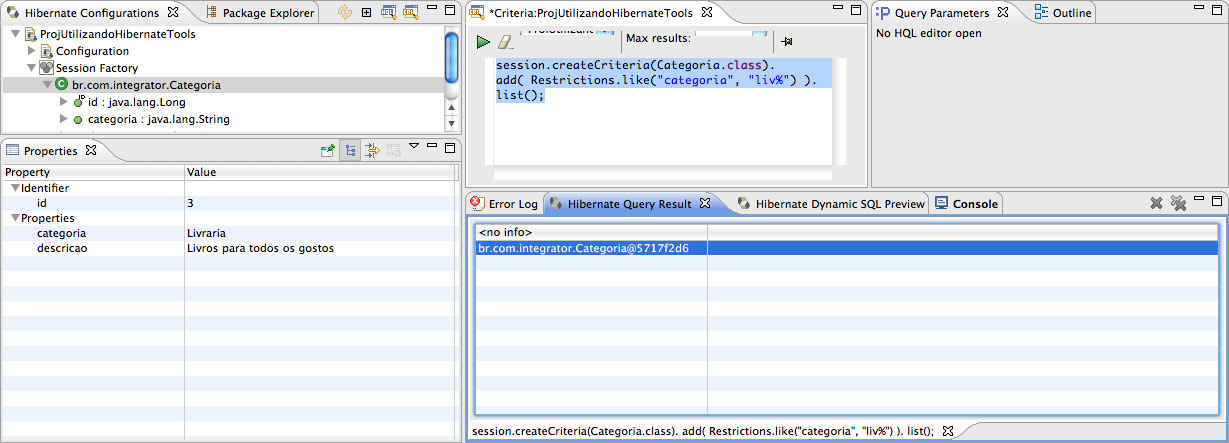
Task: Collapse the br.com.integrator.Categoria node
Action: tap(47, 85)
